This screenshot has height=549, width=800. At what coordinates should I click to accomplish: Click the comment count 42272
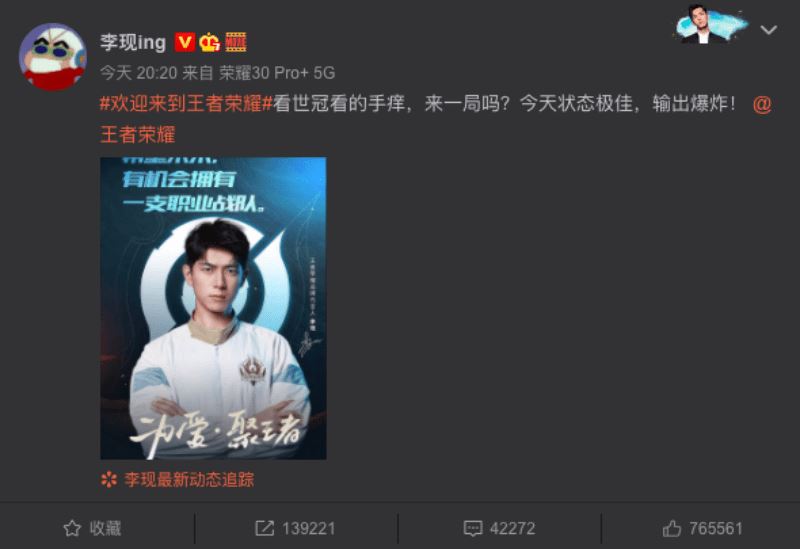tap(512, 528)
